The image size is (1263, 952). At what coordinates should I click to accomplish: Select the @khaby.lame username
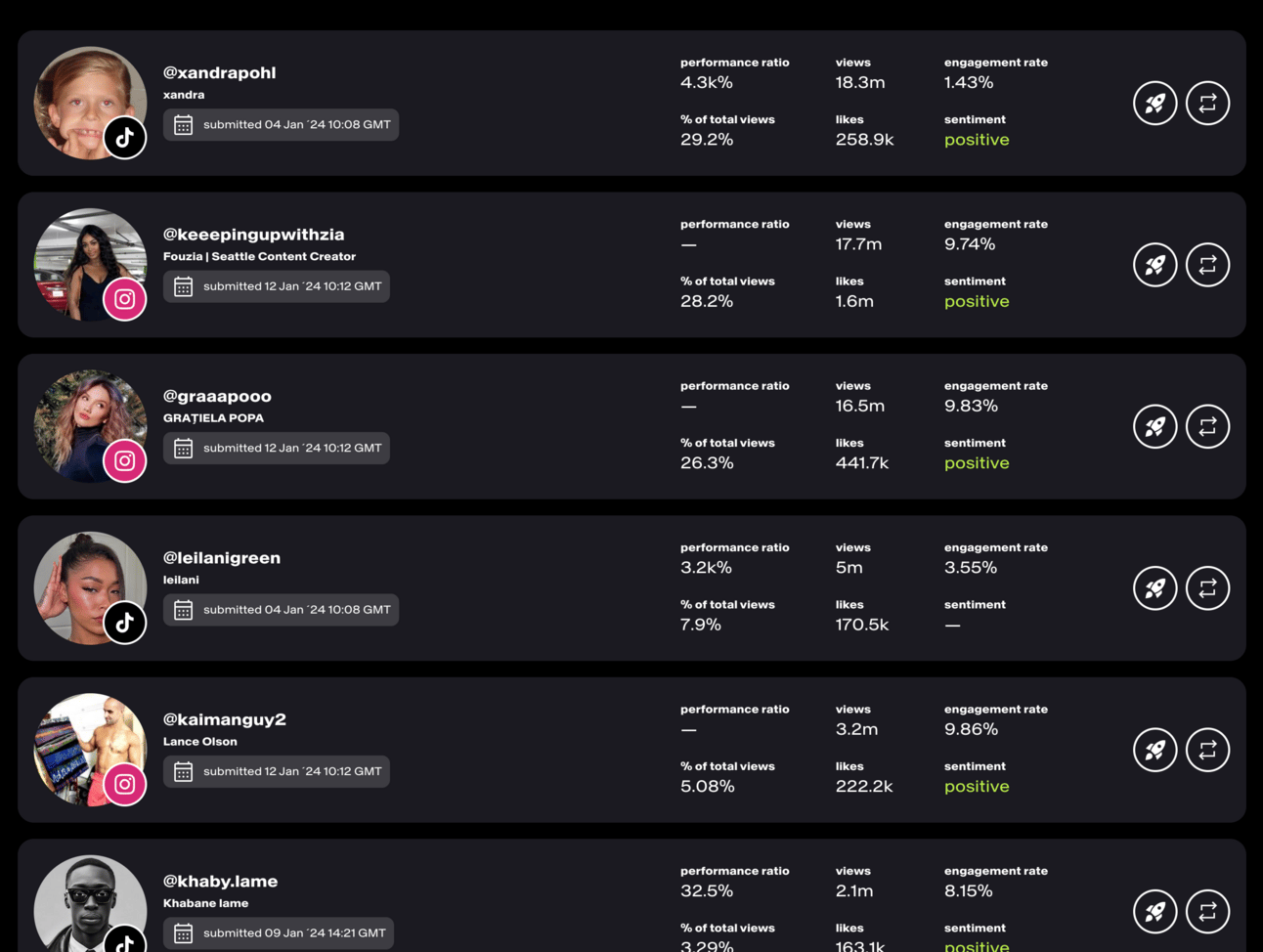pos(220,882)
